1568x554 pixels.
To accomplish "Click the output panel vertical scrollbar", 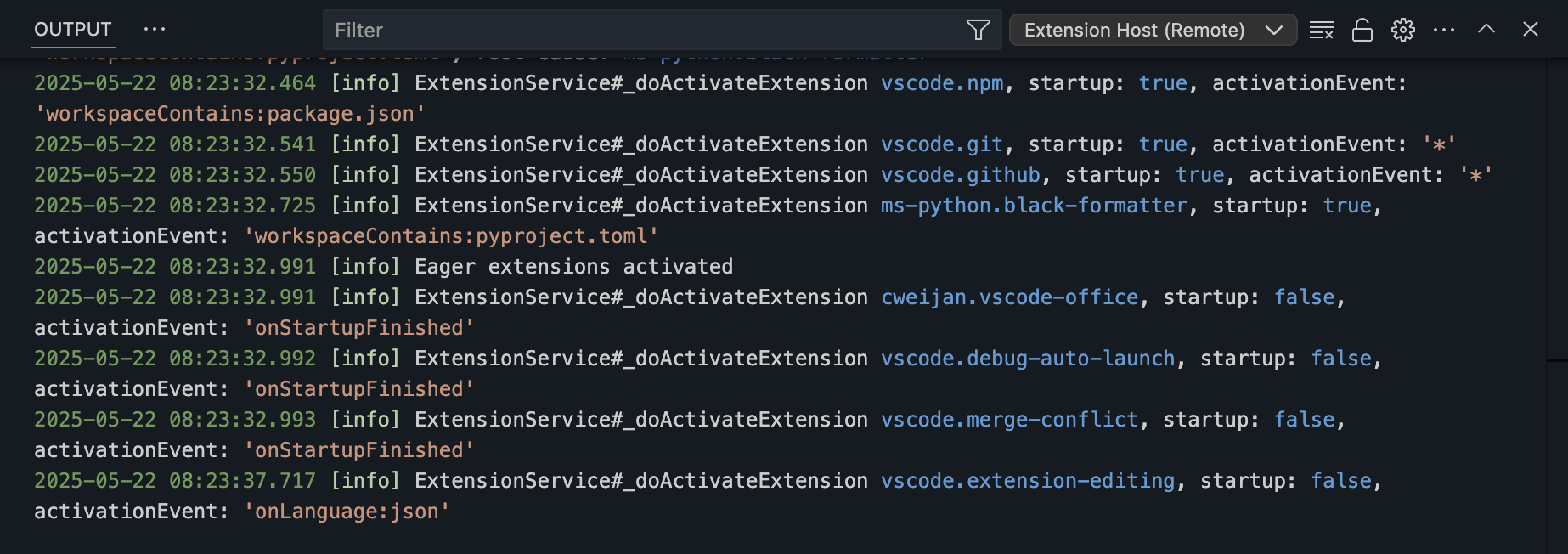I will (1556, 359).
